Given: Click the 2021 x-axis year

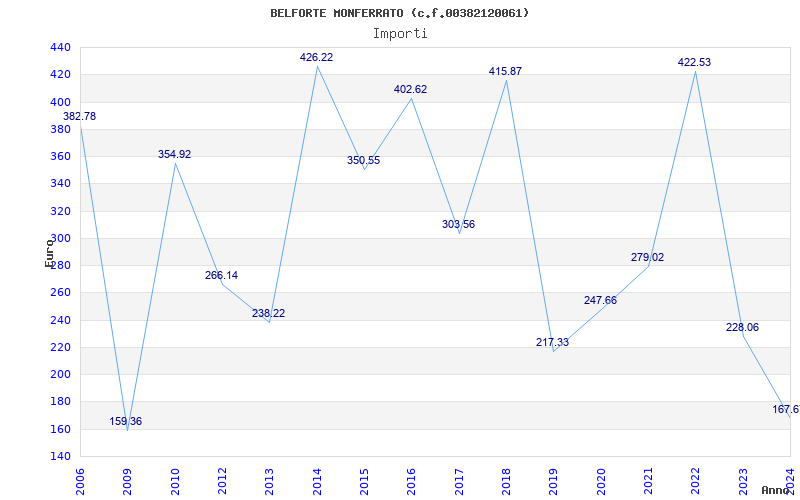Looking at the screenshot, I should (x=648, y=482).
